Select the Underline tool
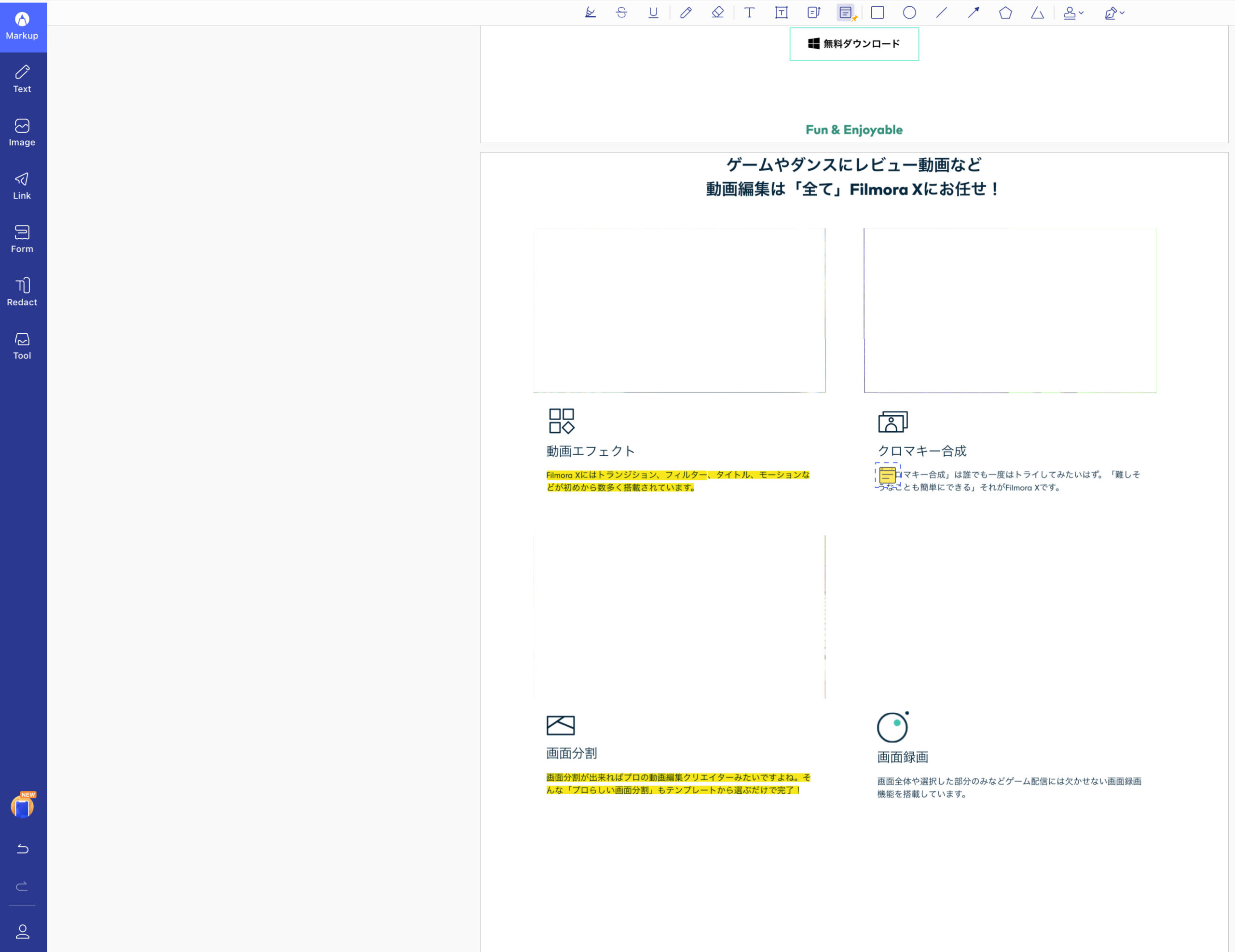Screen dimensions: 1235x952 653,13
